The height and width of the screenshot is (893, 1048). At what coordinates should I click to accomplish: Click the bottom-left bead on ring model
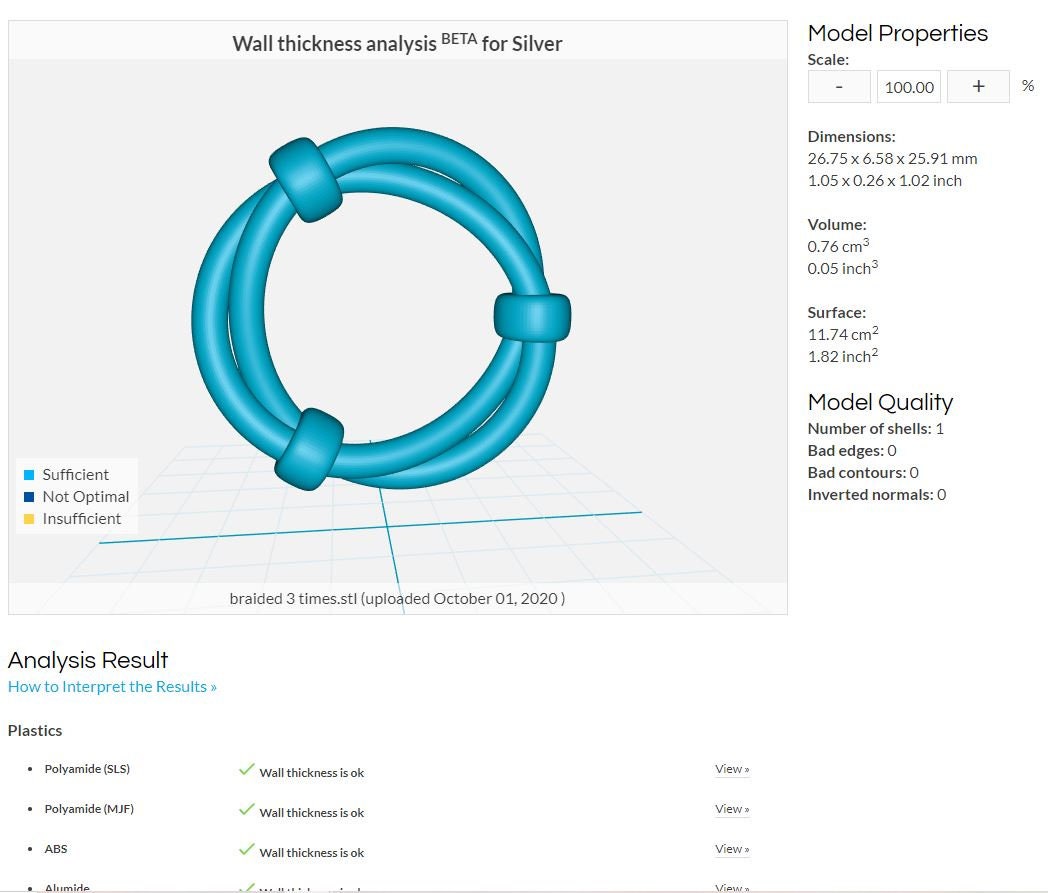pyautogui.click(x=309, y=447)
